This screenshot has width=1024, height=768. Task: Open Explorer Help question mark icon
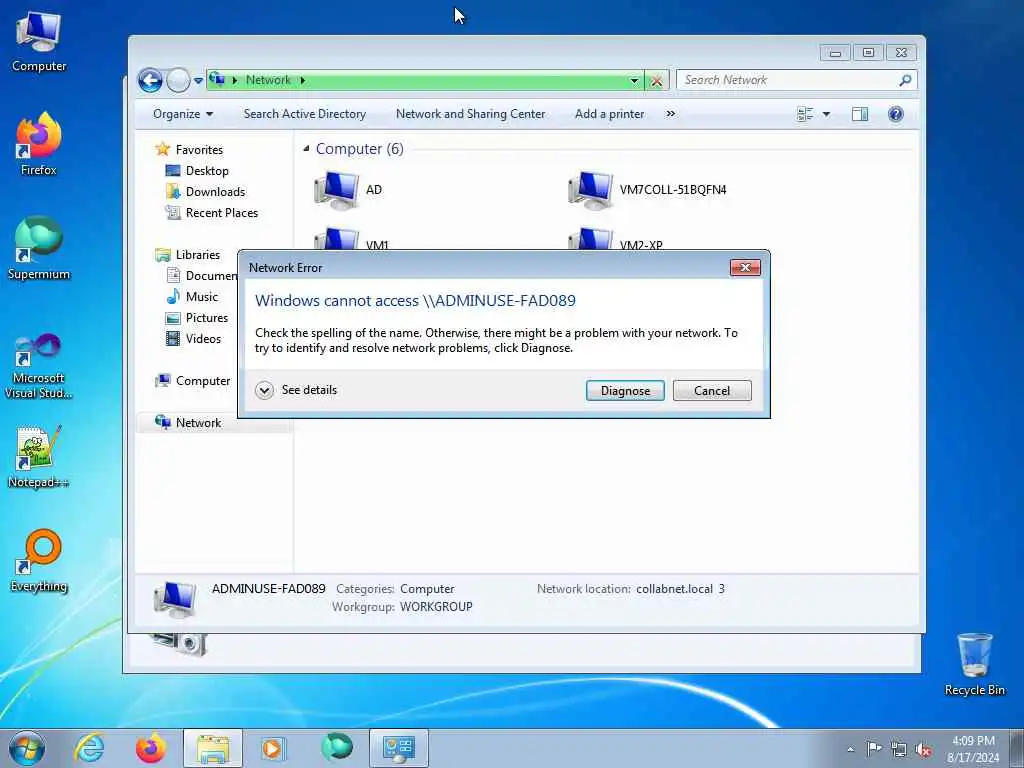tap(895, 114)
